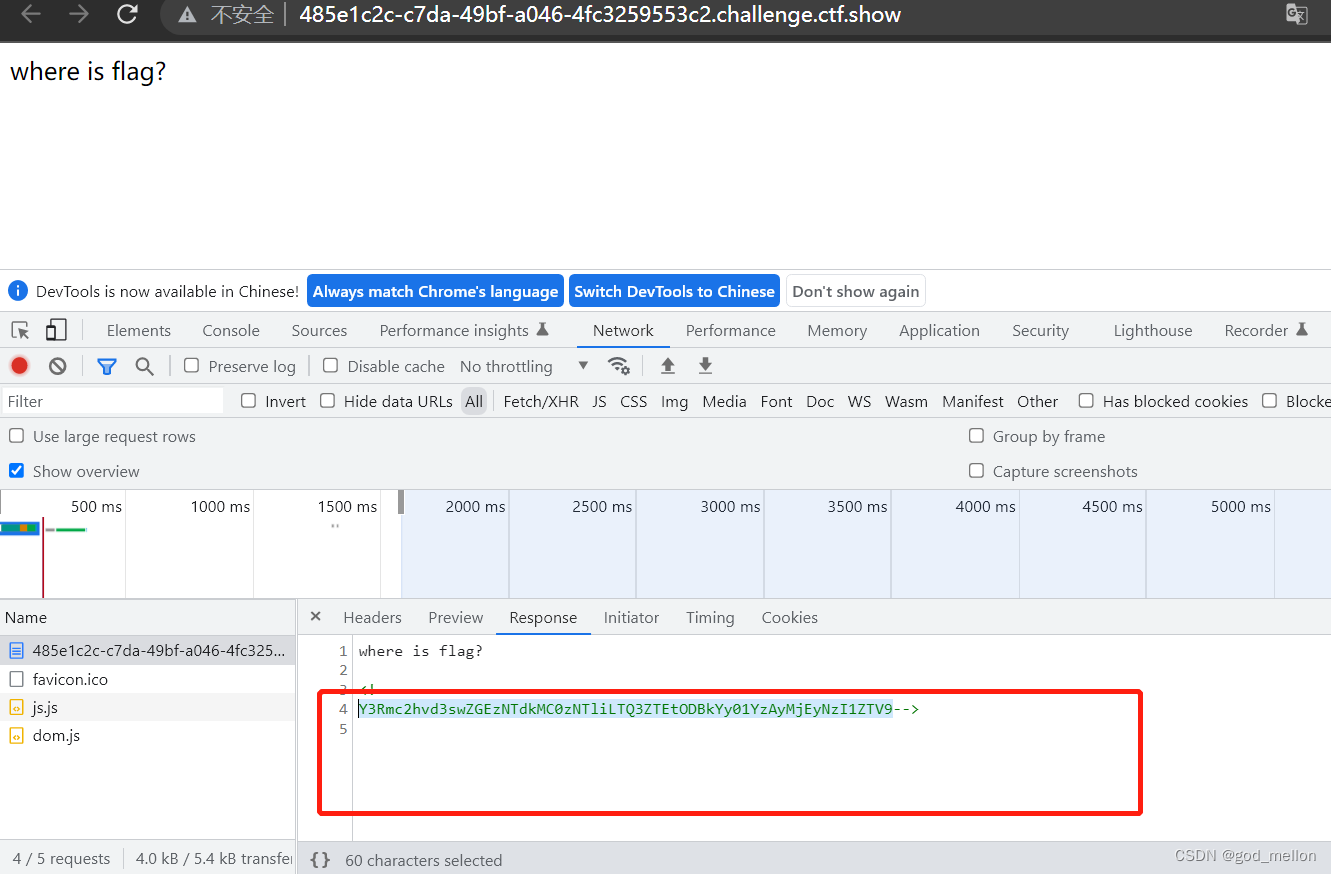Screen dimensions: 1331x874
Task: Toggle the device toolbar icon
Action: pyautogui.click(x=56, y=330)
